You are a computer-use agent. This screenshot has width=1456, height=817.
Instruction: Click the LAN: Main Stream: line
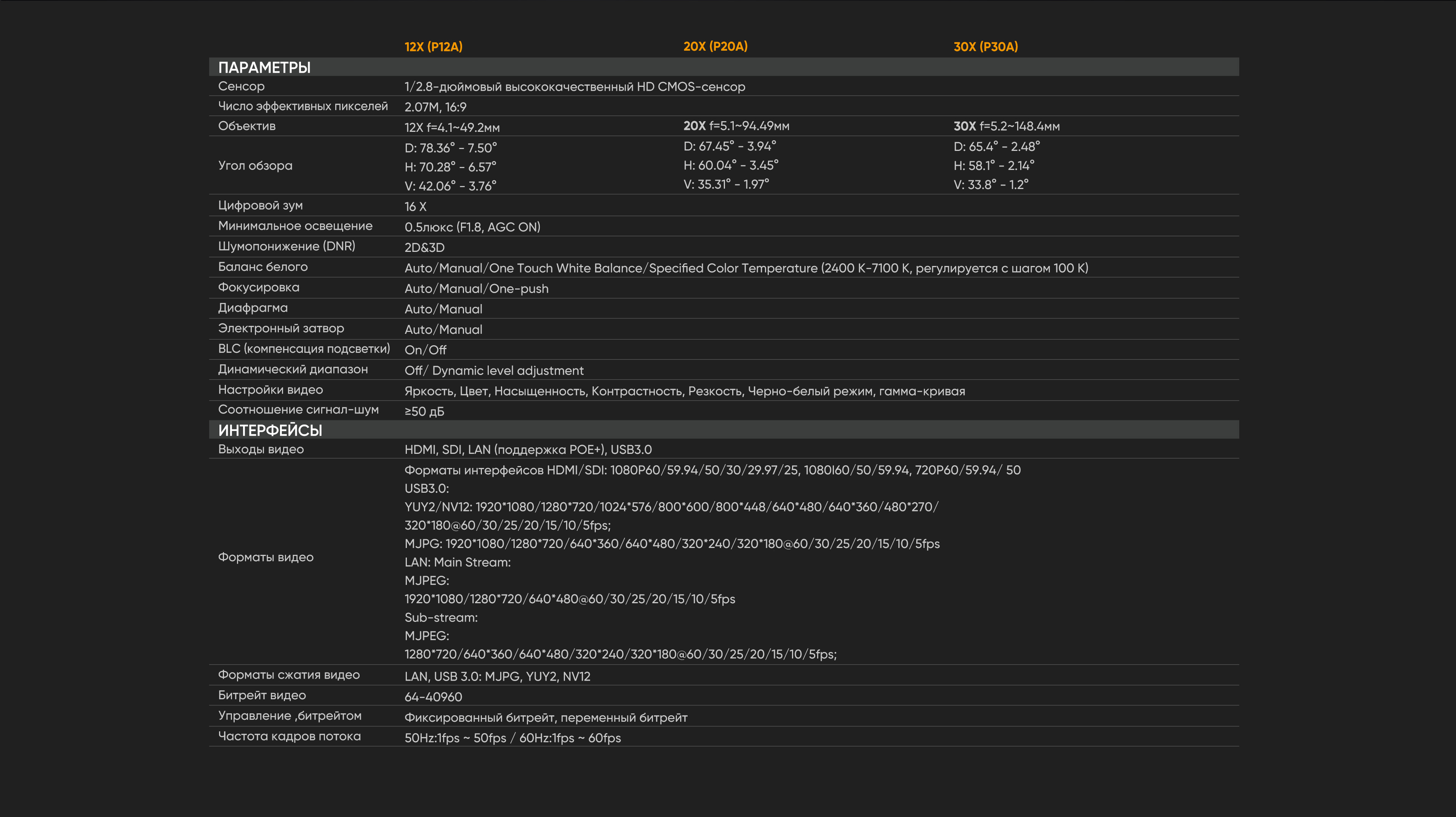click(458, 562)
